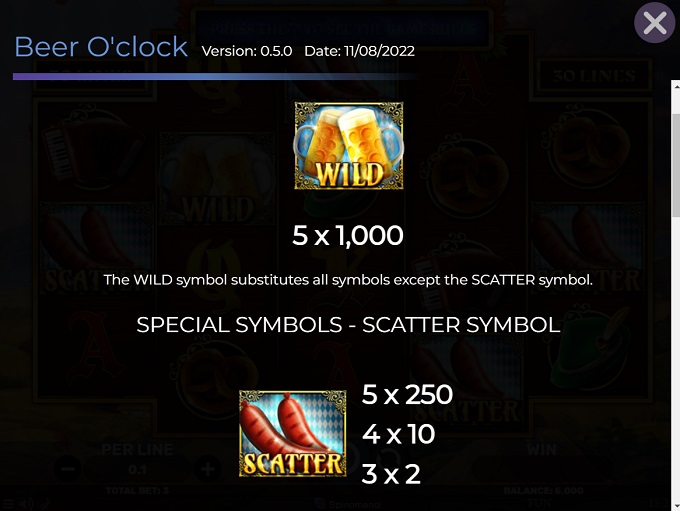This screenshot has width=680, height=511.
Task: Click the dimmed plus bet button
Action: pyautogui.click(x=208, y=469)
